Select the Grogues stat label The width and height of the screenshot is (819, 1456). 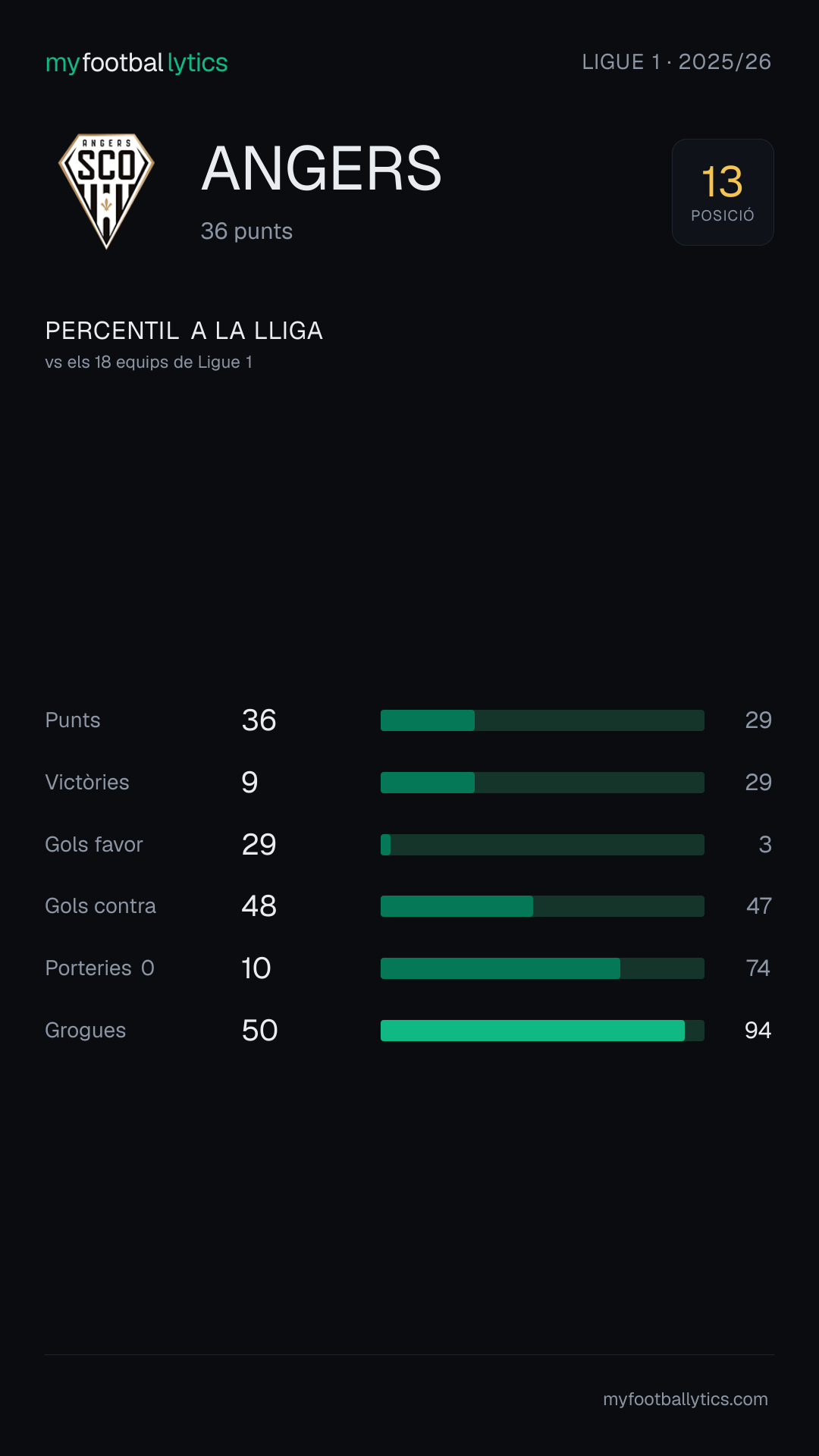(x=86, y=1031)
